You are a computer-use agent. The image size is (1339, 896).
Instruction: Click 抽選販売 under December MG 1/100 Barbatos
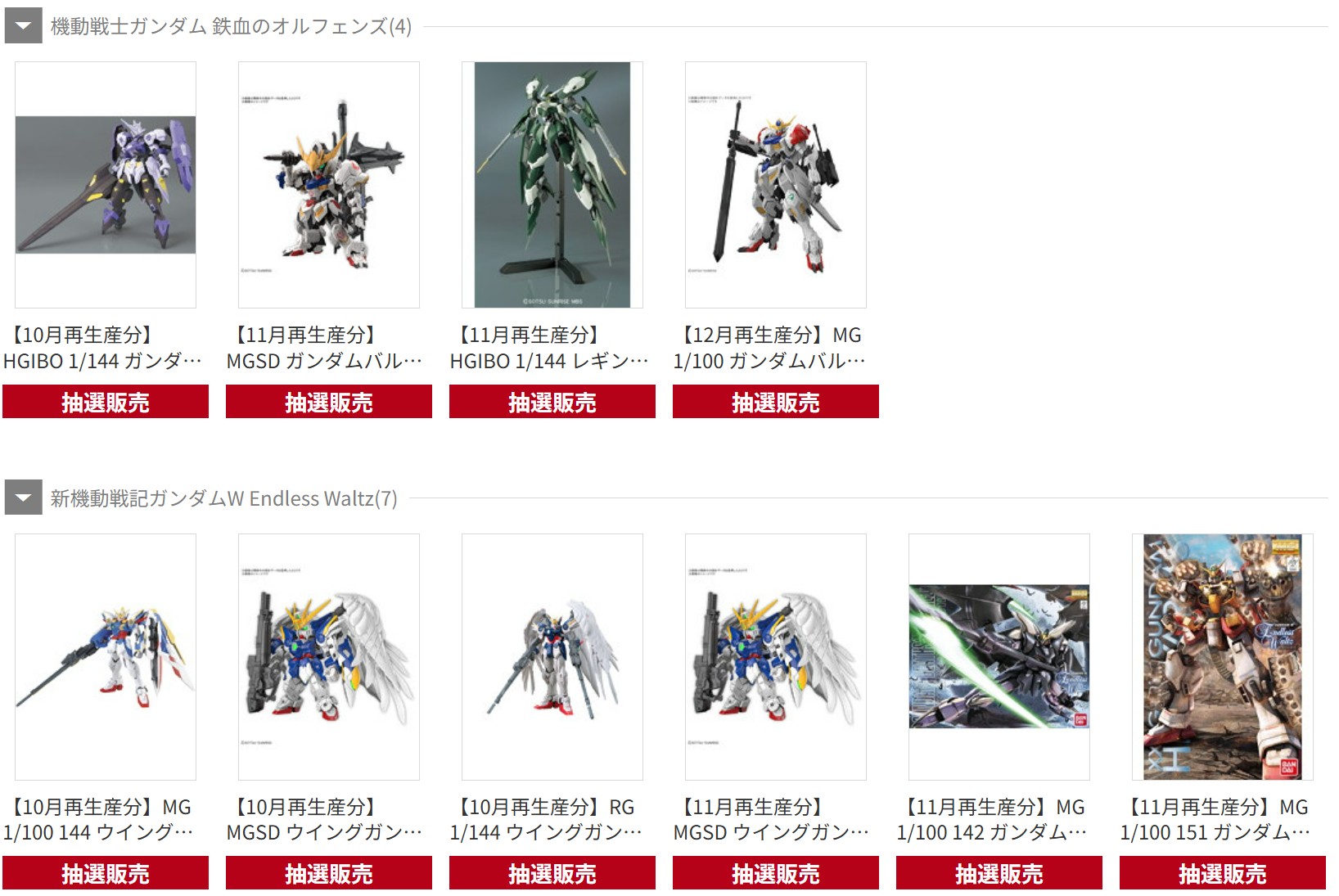point(776,402)
